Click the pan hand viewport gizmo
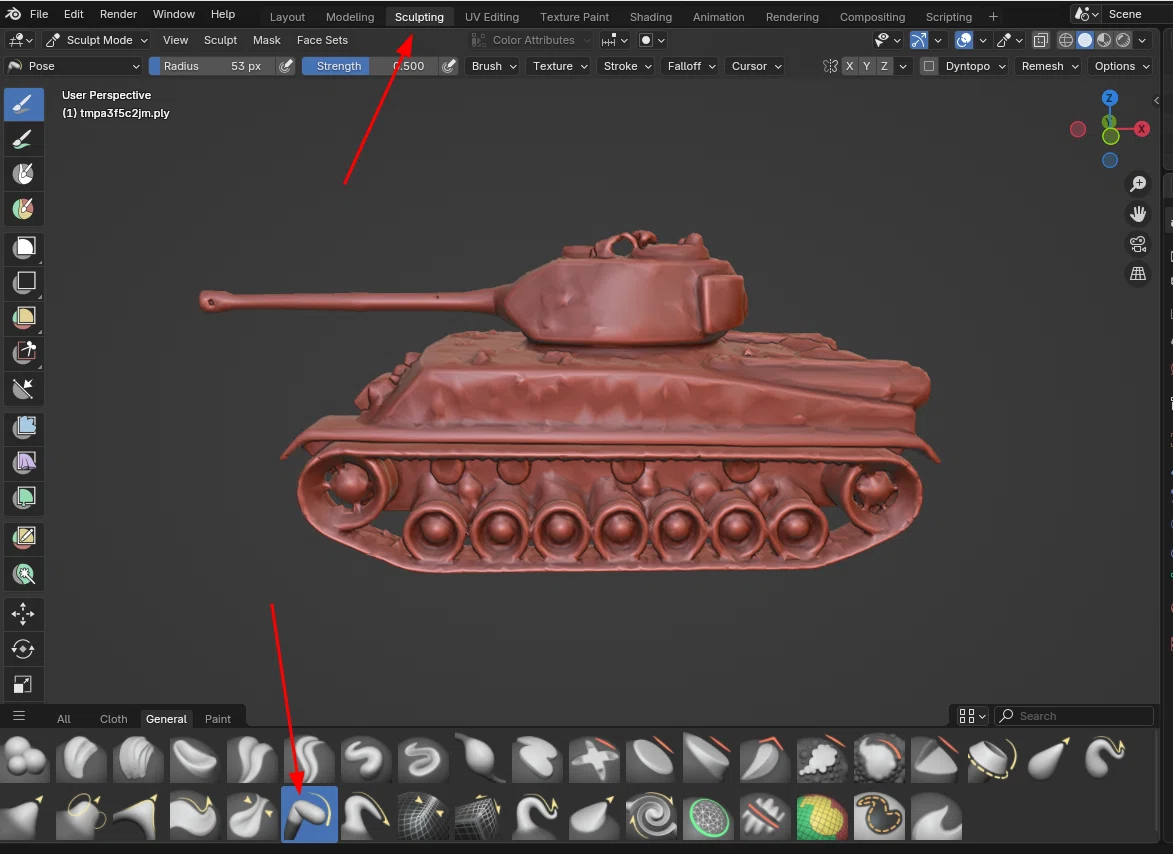The image size is (1173, 854). (1138, 214)
